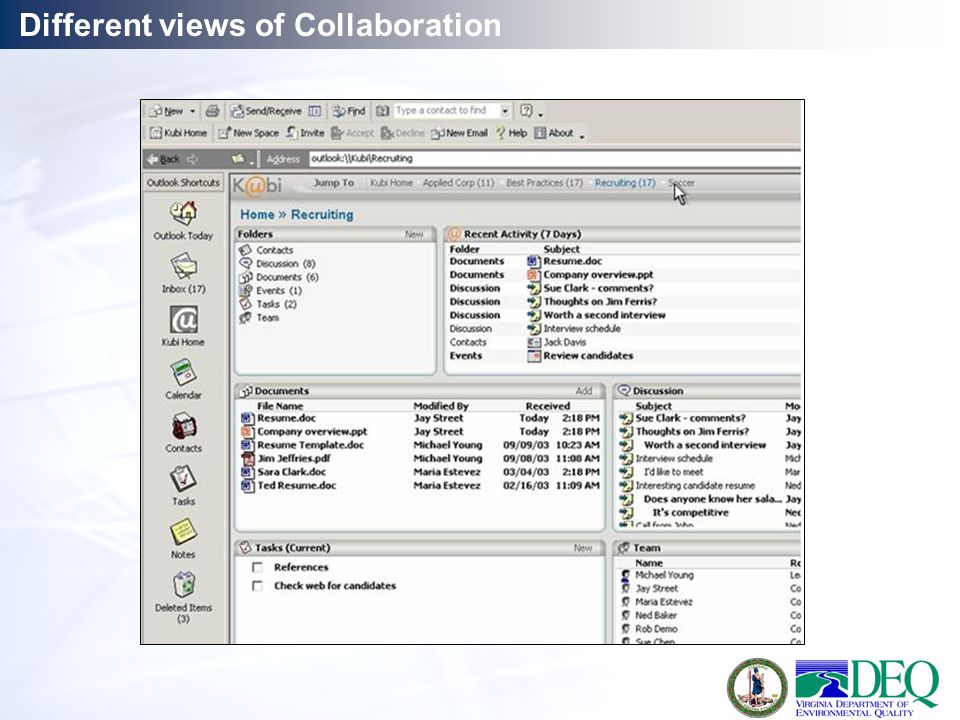Image resolution: width=960 pixels, height=720 pixels.
Task: Click the Outlook Shortcuts group header
Action: tap(183, 182)
